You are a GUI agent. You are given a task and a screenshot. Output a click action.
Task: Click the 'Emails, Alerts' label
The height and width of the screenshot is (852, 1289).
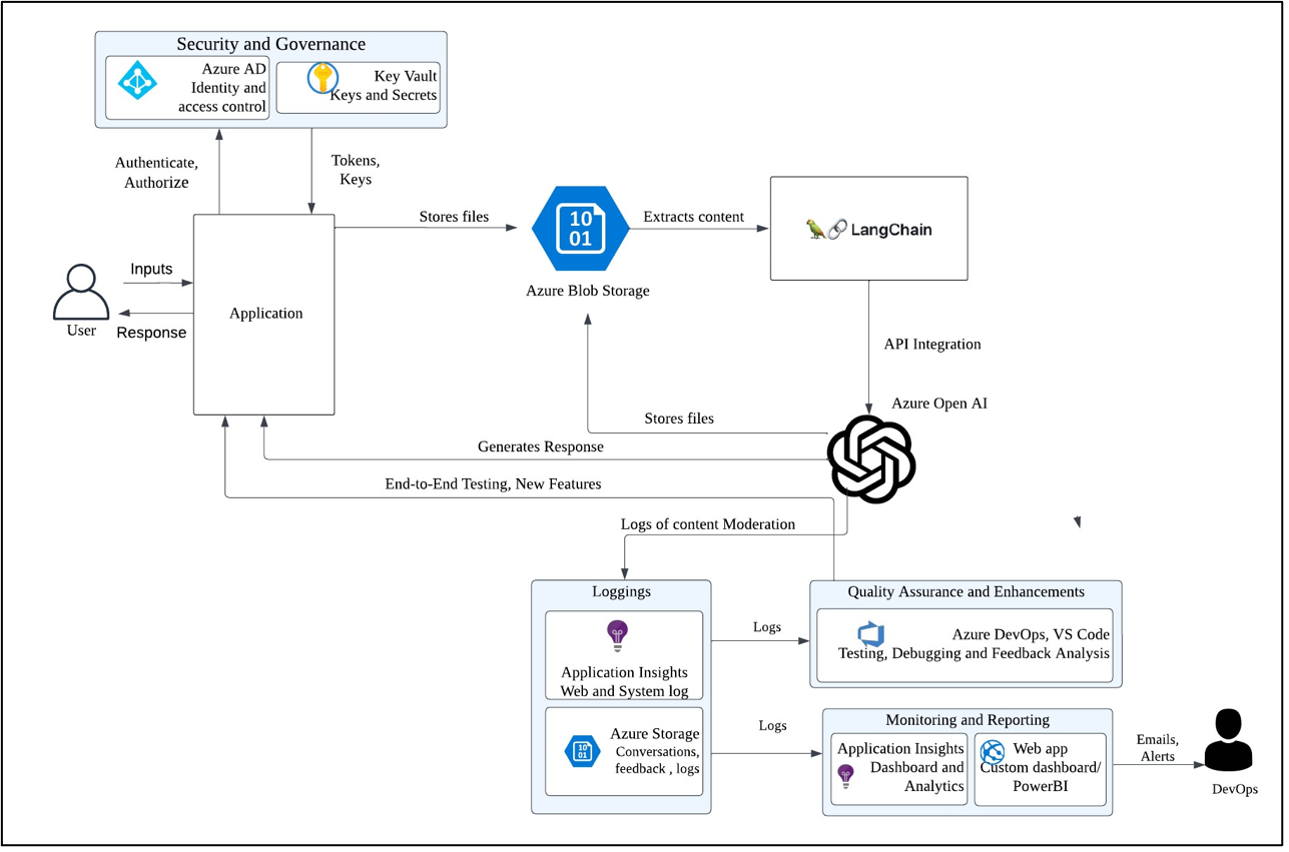[x=1157, y=748]
